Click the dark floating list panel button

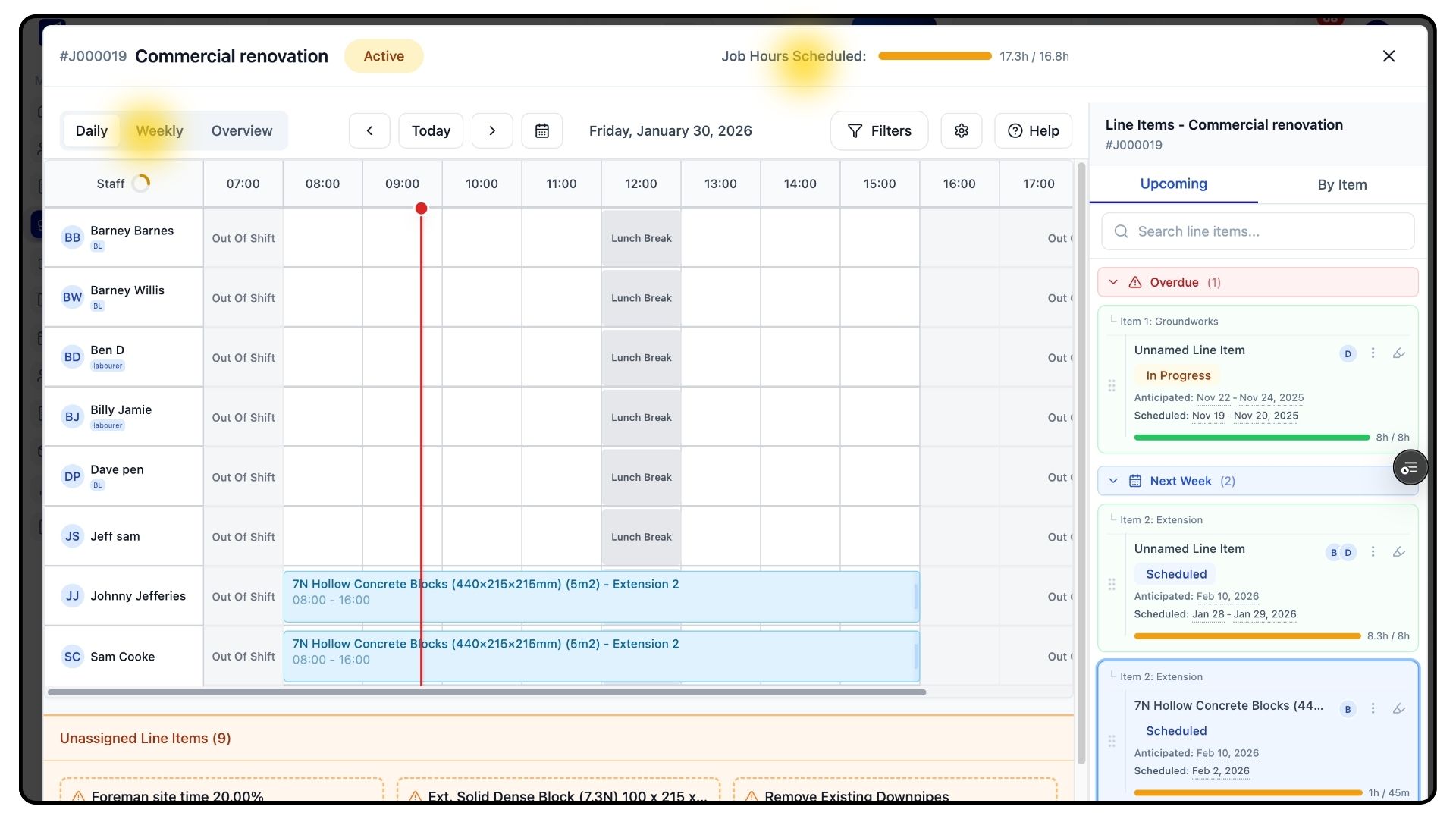[x=1409, y=468]
